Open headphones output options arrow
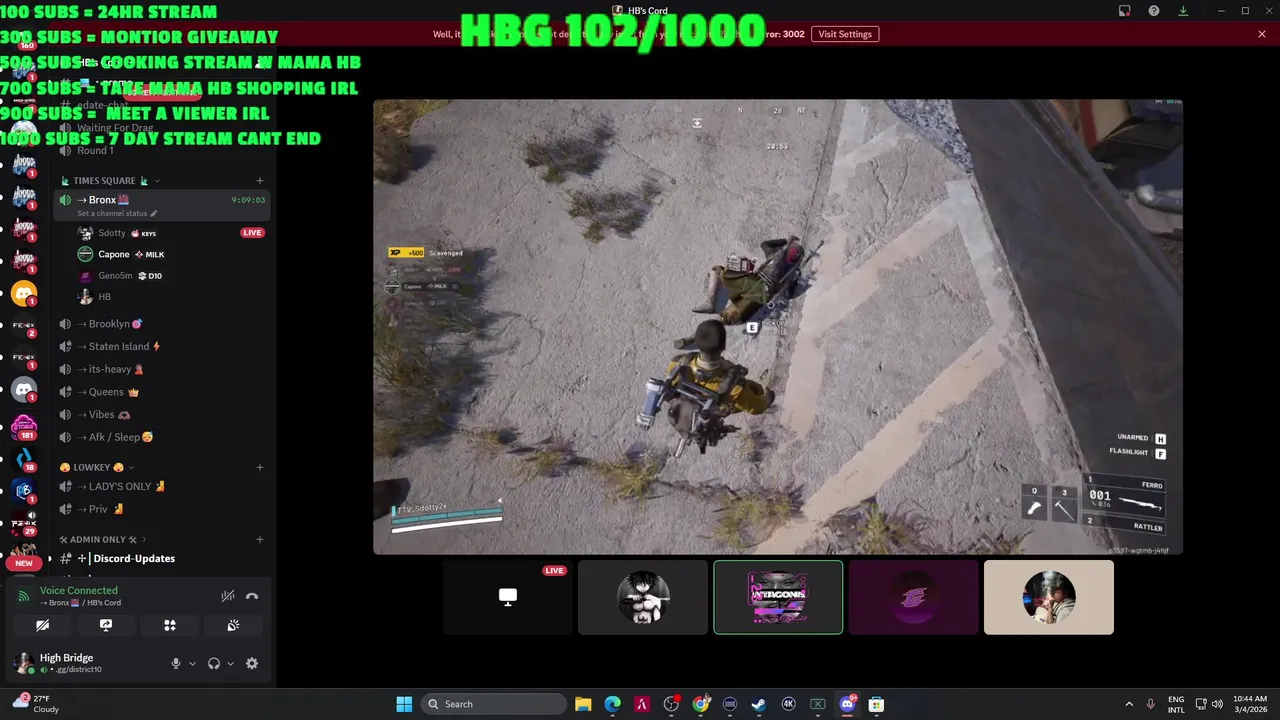1280x720 pixels. [230, 663]
